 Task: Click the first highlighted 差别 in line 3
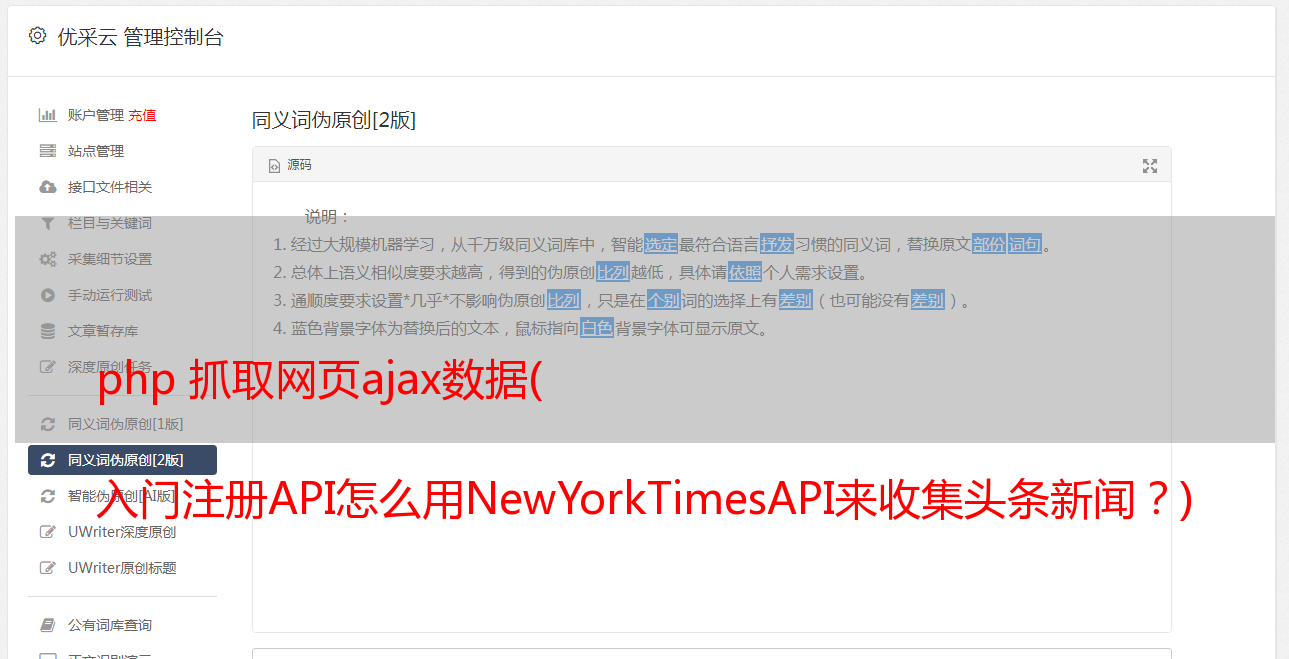tap(796, 300)
